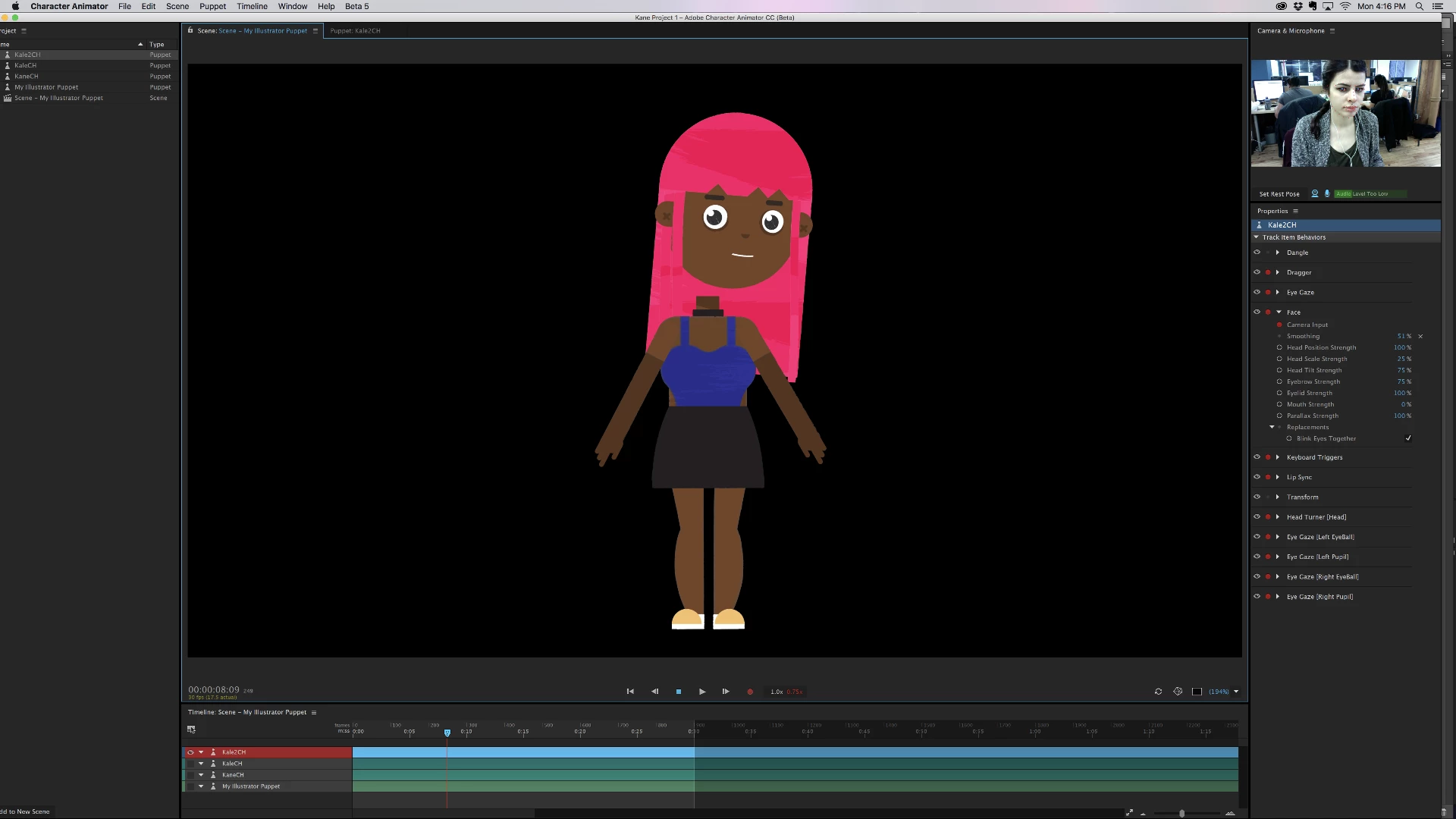Click the red Record button
This screenshot has height=819, width=1456.
coord(750,692)
